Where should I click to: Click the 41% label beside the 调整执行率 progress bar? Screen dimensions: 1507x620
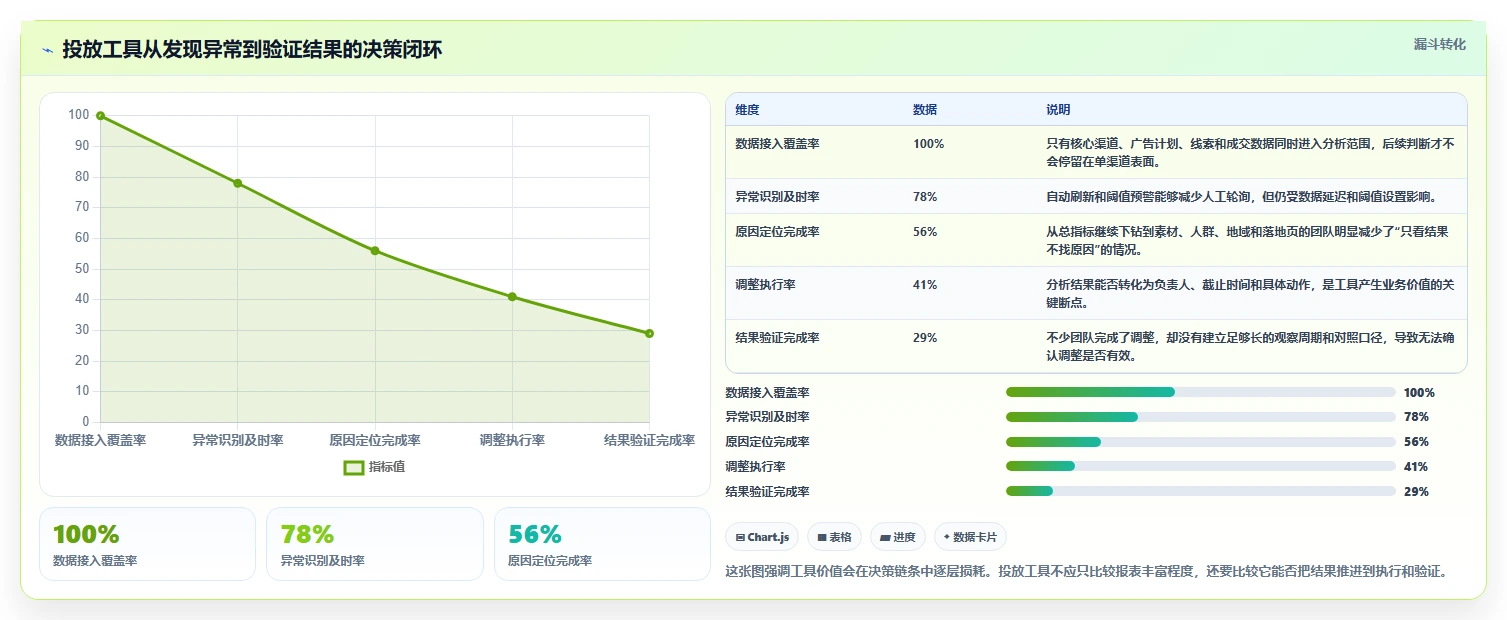click(x=1416, y=467)
